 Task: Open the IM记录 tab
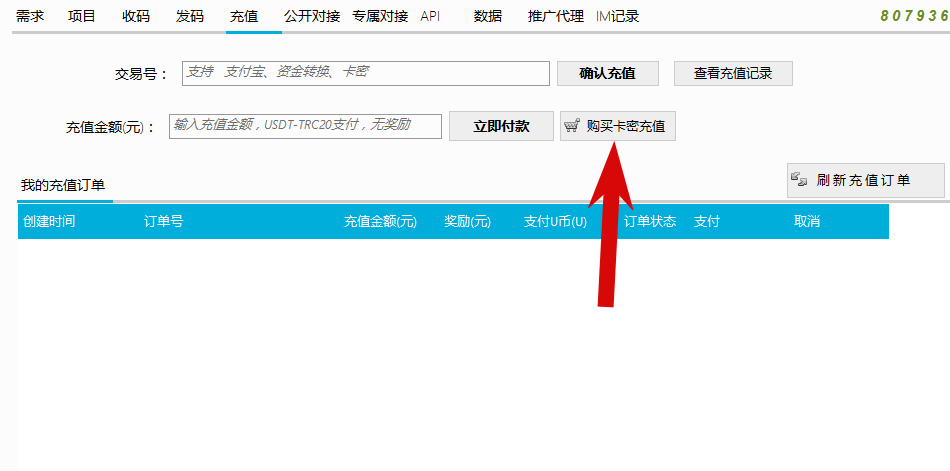[617, 16]
